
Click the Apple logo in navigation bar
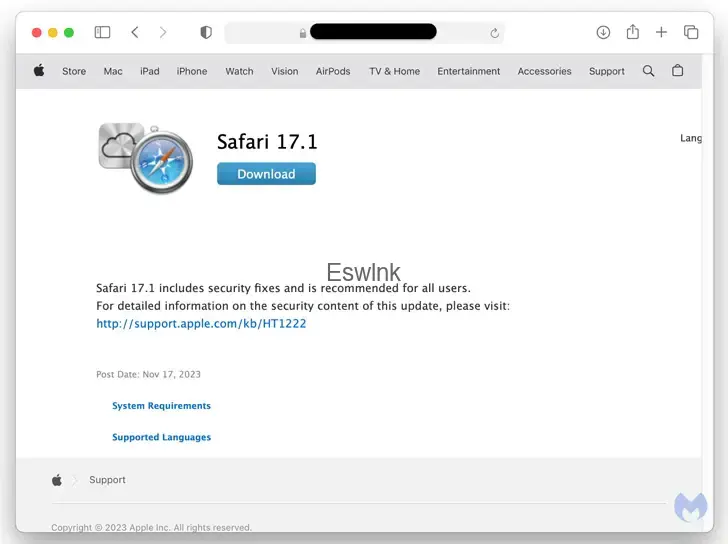pyautogui.click(x=39, y=71)
